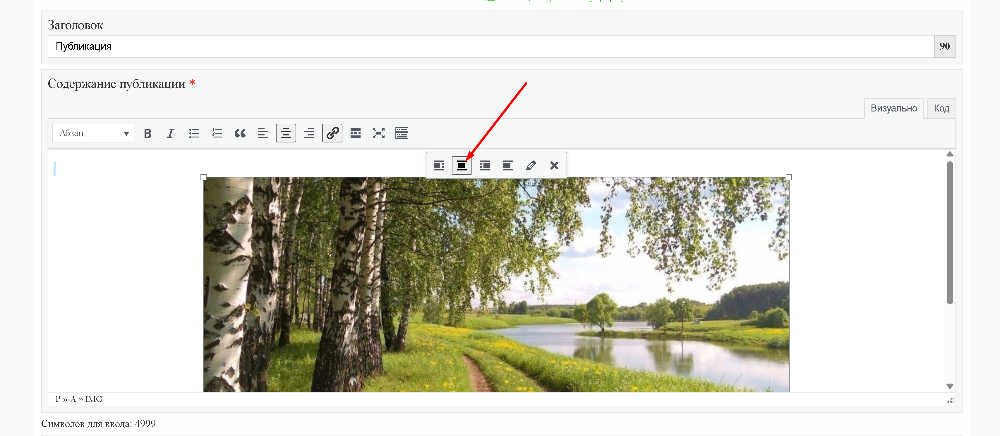Switch to the Код tab
Viewport: 1000px width, 436px height.
[x=941, y=108]
